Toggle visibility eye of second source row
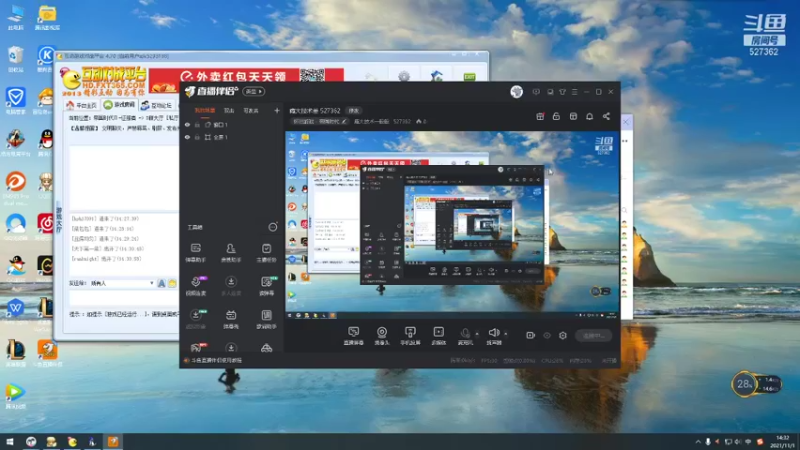This screenshot has width=800, height=450. tap(187, 137)
